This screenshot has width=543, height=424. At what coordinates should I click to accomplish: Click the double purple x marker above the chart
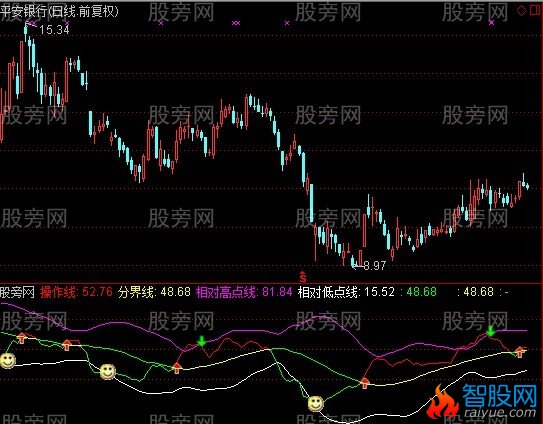pos(236,23)
